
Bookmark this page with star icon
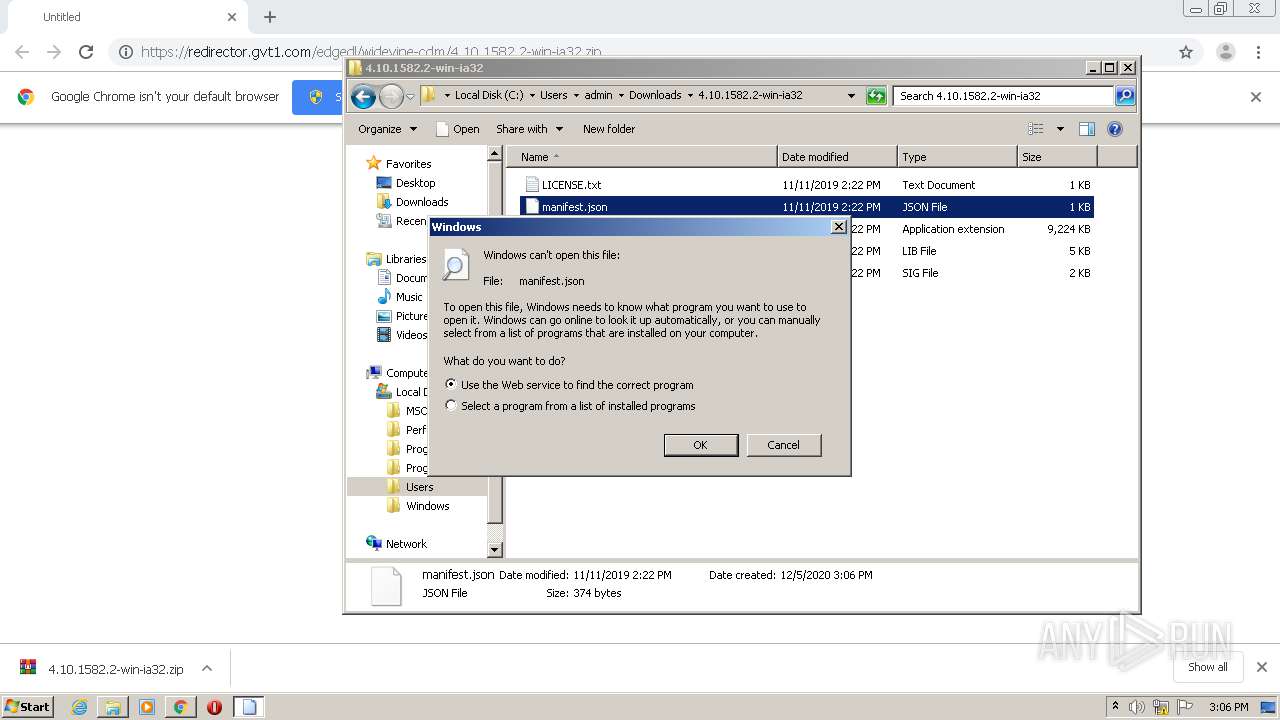(x=1186, y=52)
